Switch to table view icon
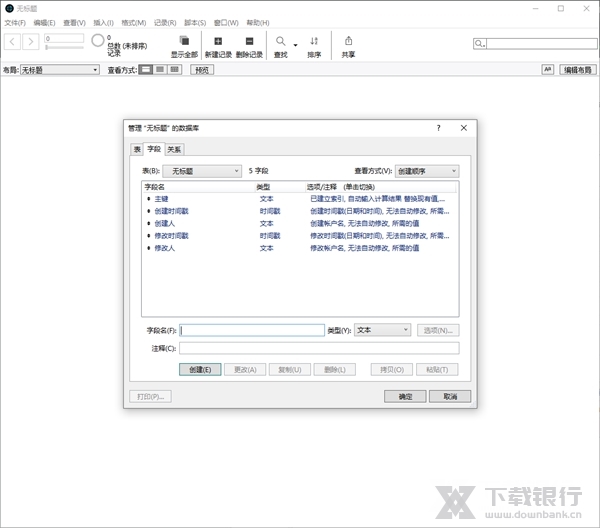 174,69
